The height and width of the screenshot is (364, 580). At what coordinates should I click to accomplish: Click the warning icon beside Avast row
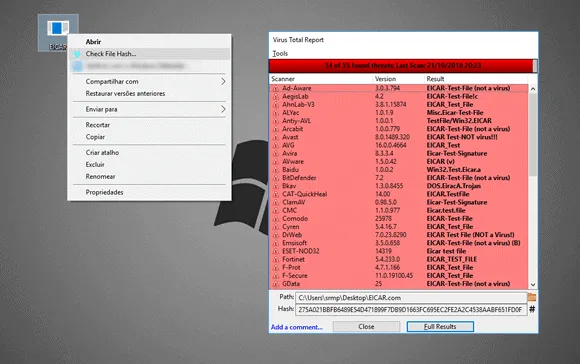[276, 137]
